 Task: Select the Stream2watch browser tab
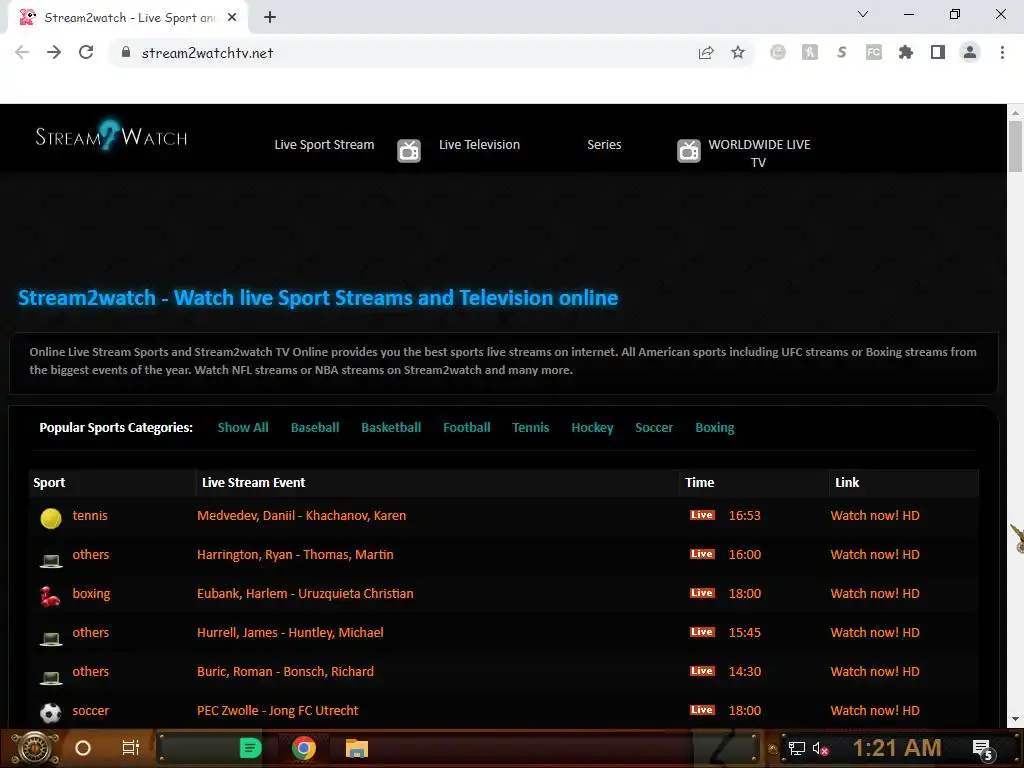point(128,18)
